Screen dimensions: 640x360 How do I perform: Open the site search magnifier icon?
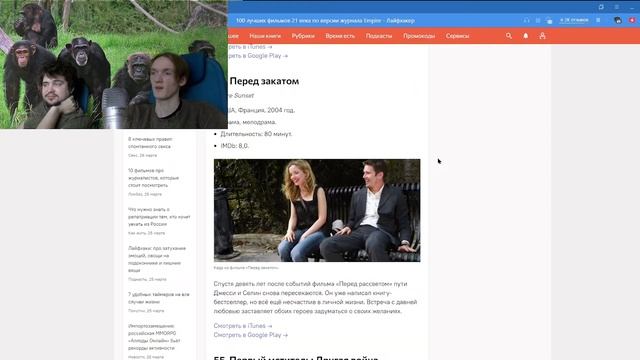click(509, 36)
